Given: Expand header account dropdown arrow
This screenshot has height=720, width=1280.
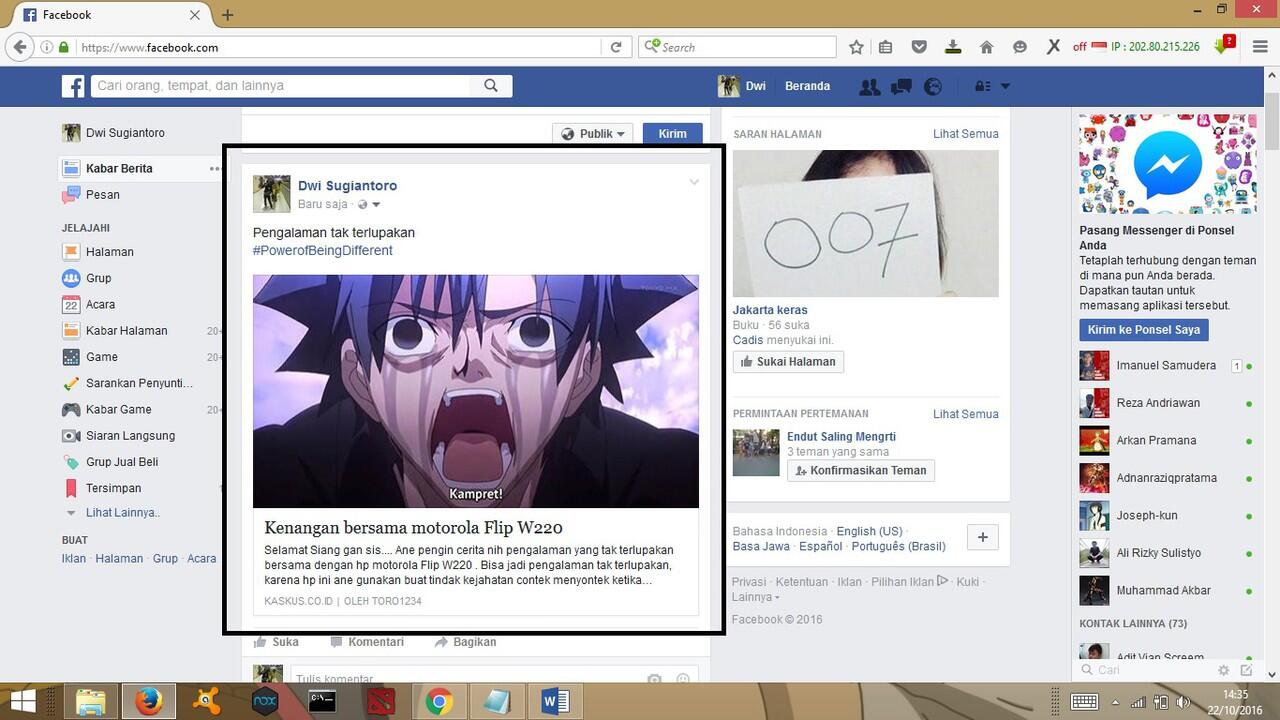Looking at the screenshot, I should 1005,87.
